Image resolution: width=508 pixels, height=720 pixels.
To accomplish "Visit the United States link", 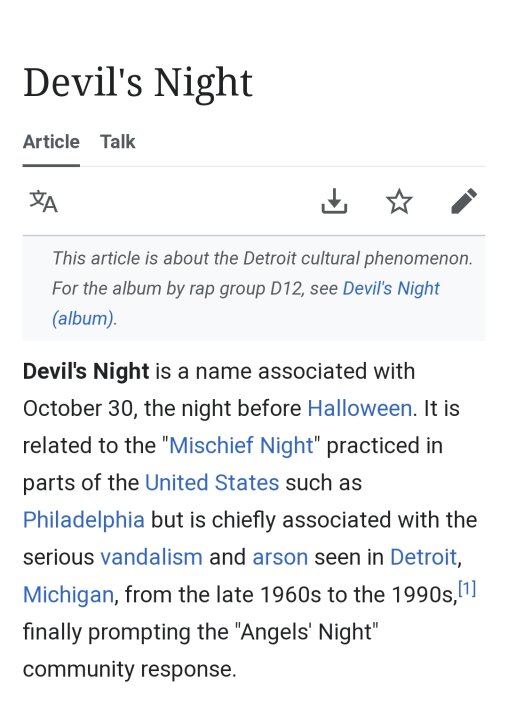I will coord(212,483).
